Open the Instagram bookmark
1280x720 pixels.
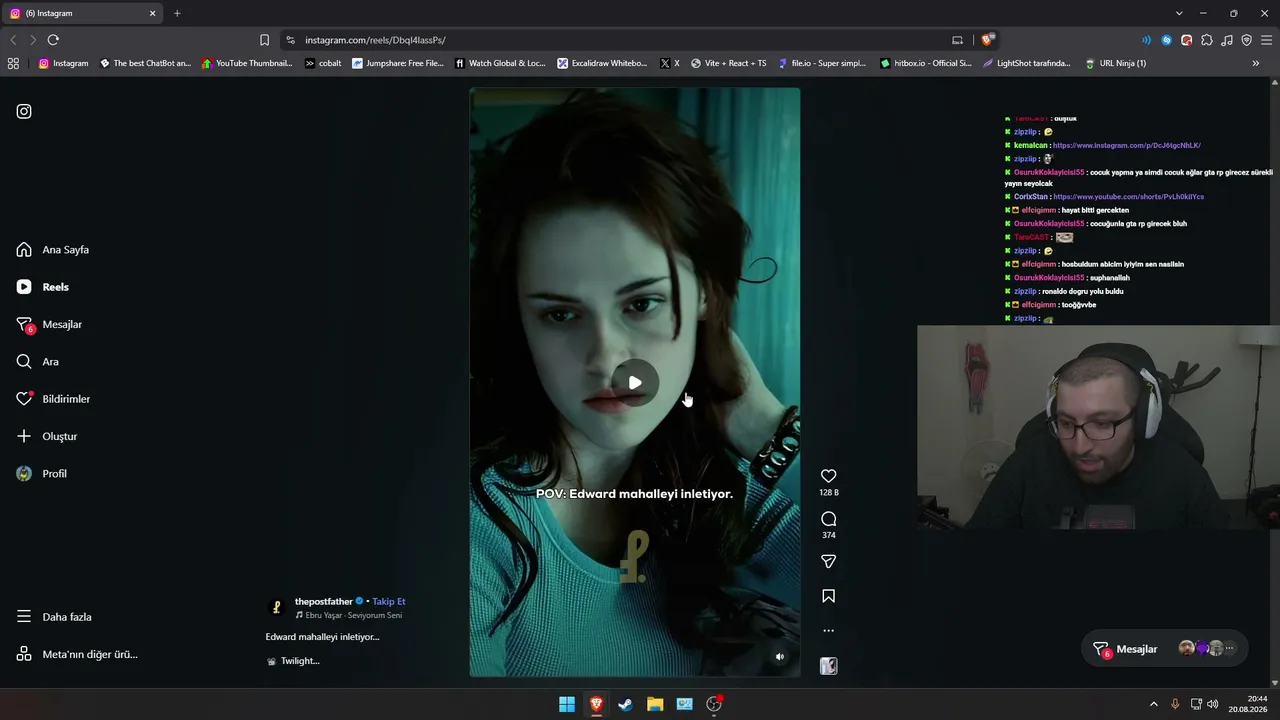(x=64, y=63)
